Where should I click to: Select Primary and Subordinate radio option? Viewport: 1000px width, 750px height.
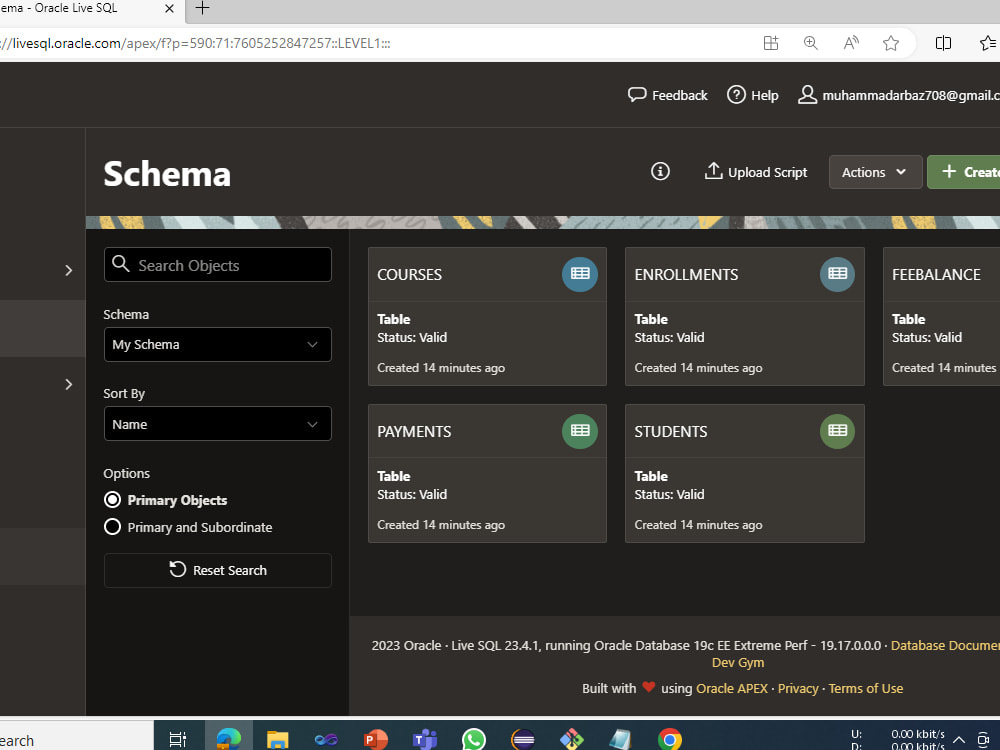112,527
